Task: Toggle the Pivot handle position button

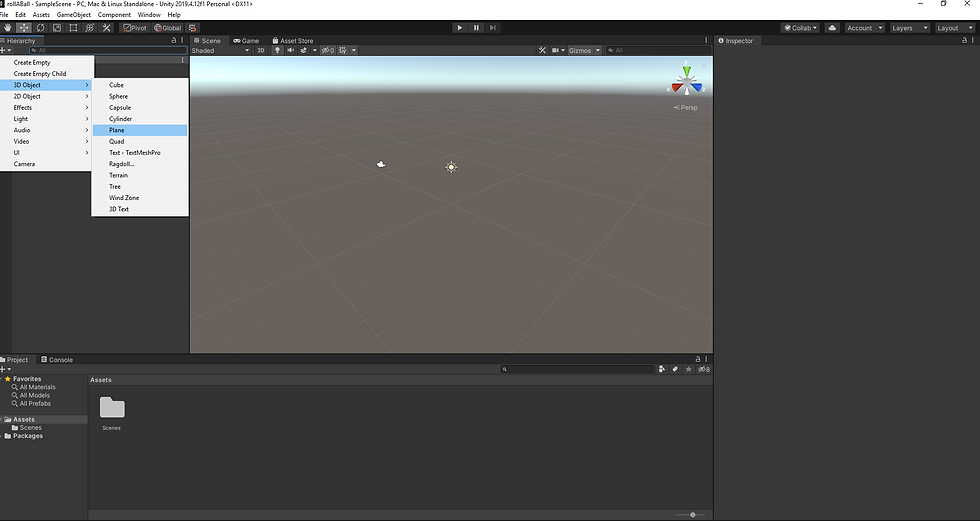Action: [135, 27]
